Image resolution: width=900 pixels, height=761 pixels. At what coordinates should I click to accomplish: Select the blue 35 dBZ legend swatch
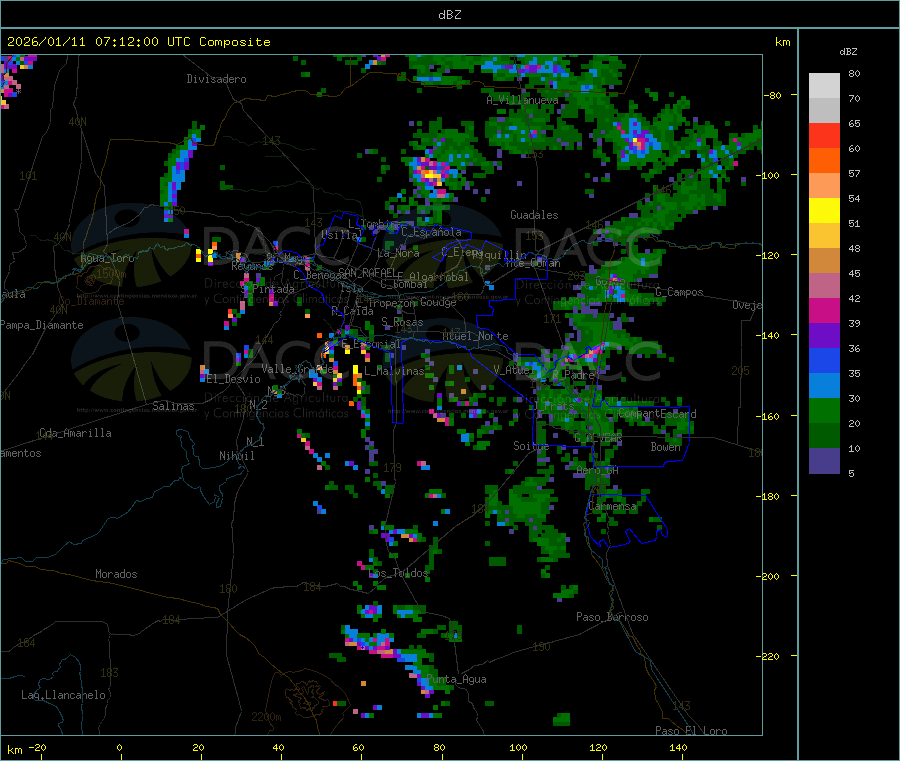(824, 360)
